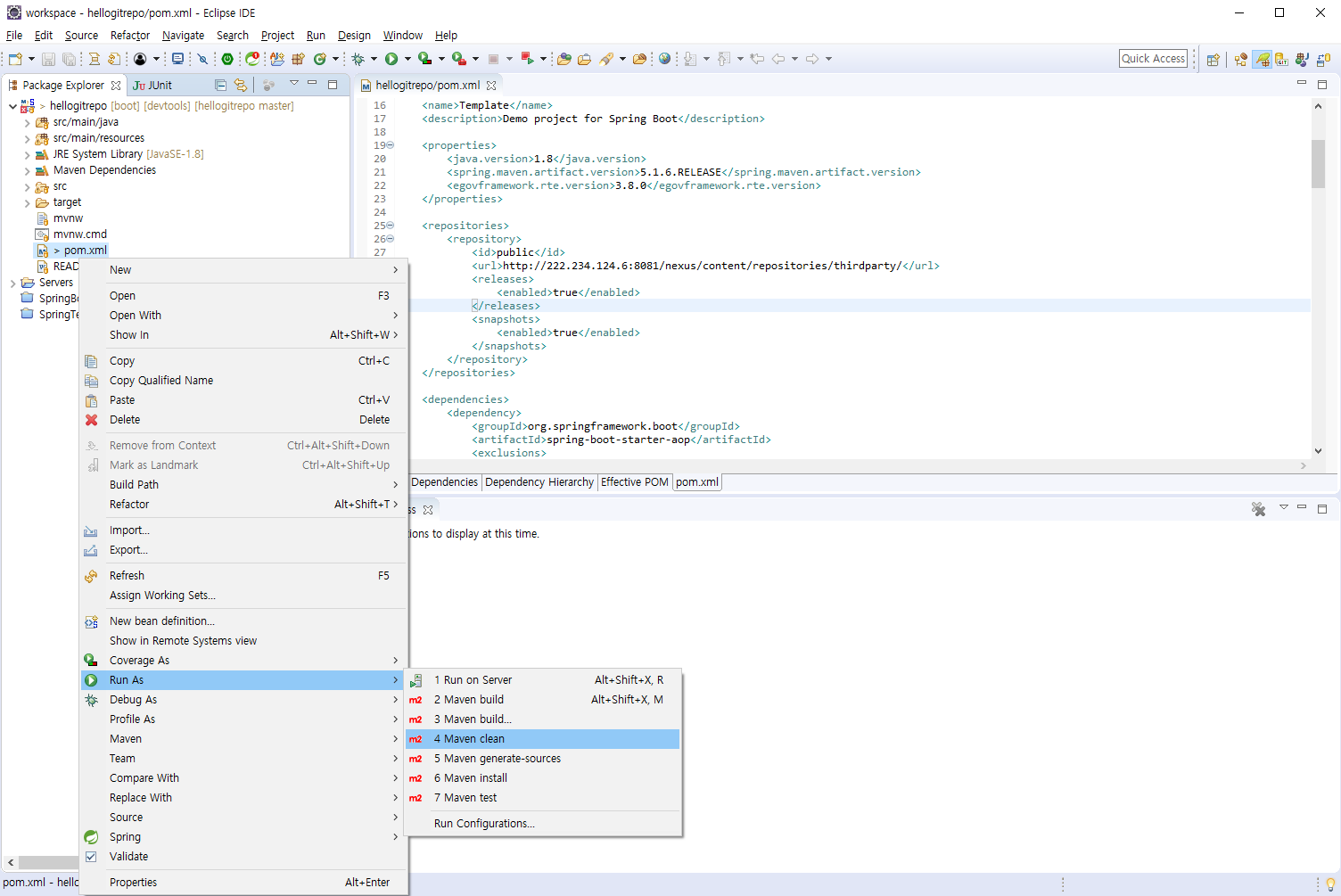Switch to the JUnit view tab
The width and height of the screenshot is (1341, 896).
(x=152, y=86)
